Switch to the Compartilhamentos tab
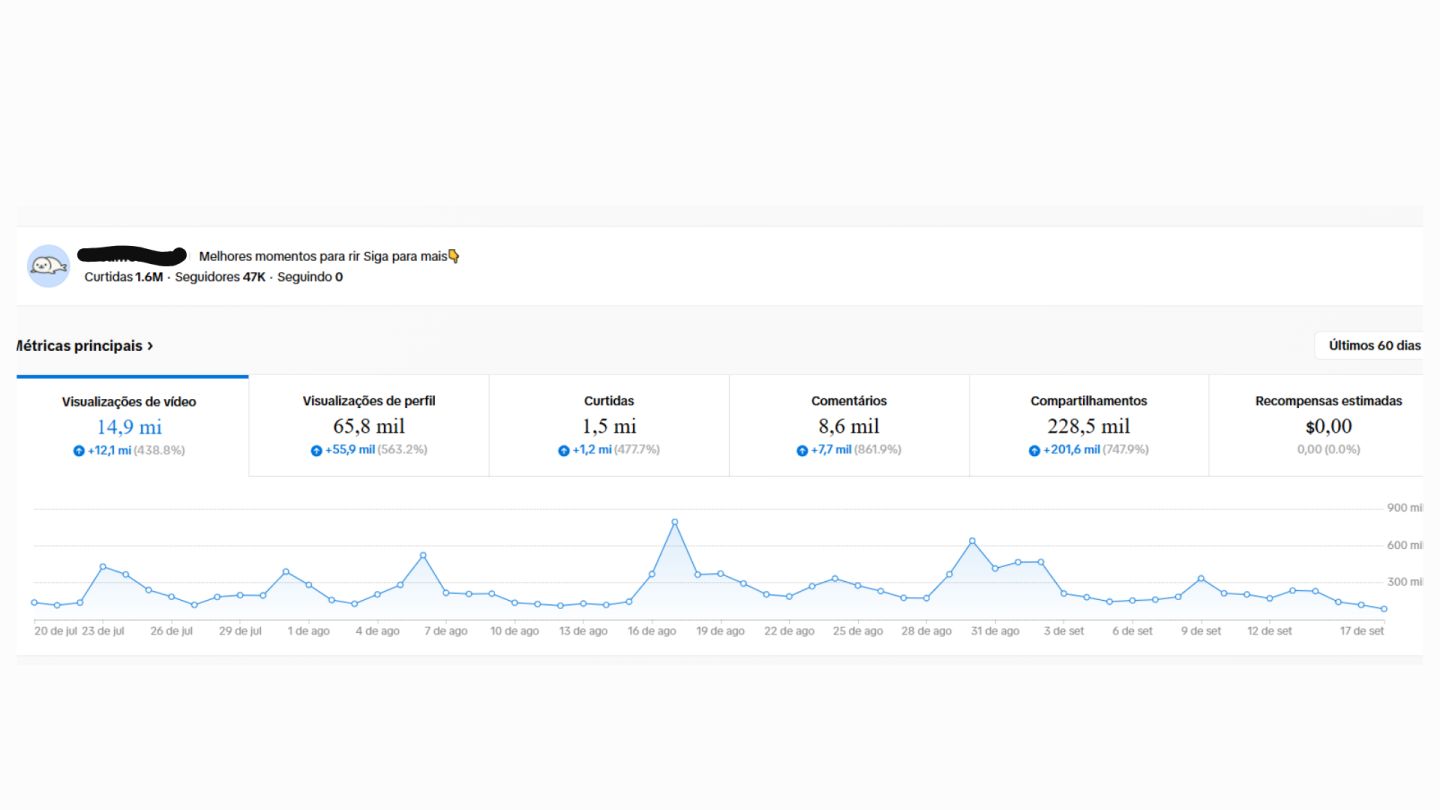Viewport: 1440px width, 810px height. tap(1089, 426)
